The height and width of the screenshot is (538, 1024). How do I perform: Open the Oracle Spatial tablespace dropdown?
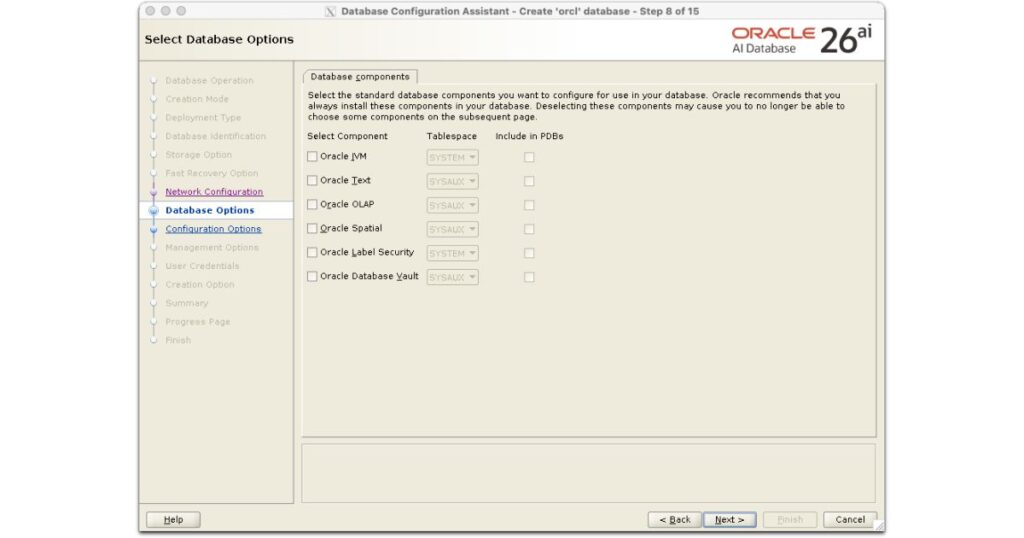[453, 229]
